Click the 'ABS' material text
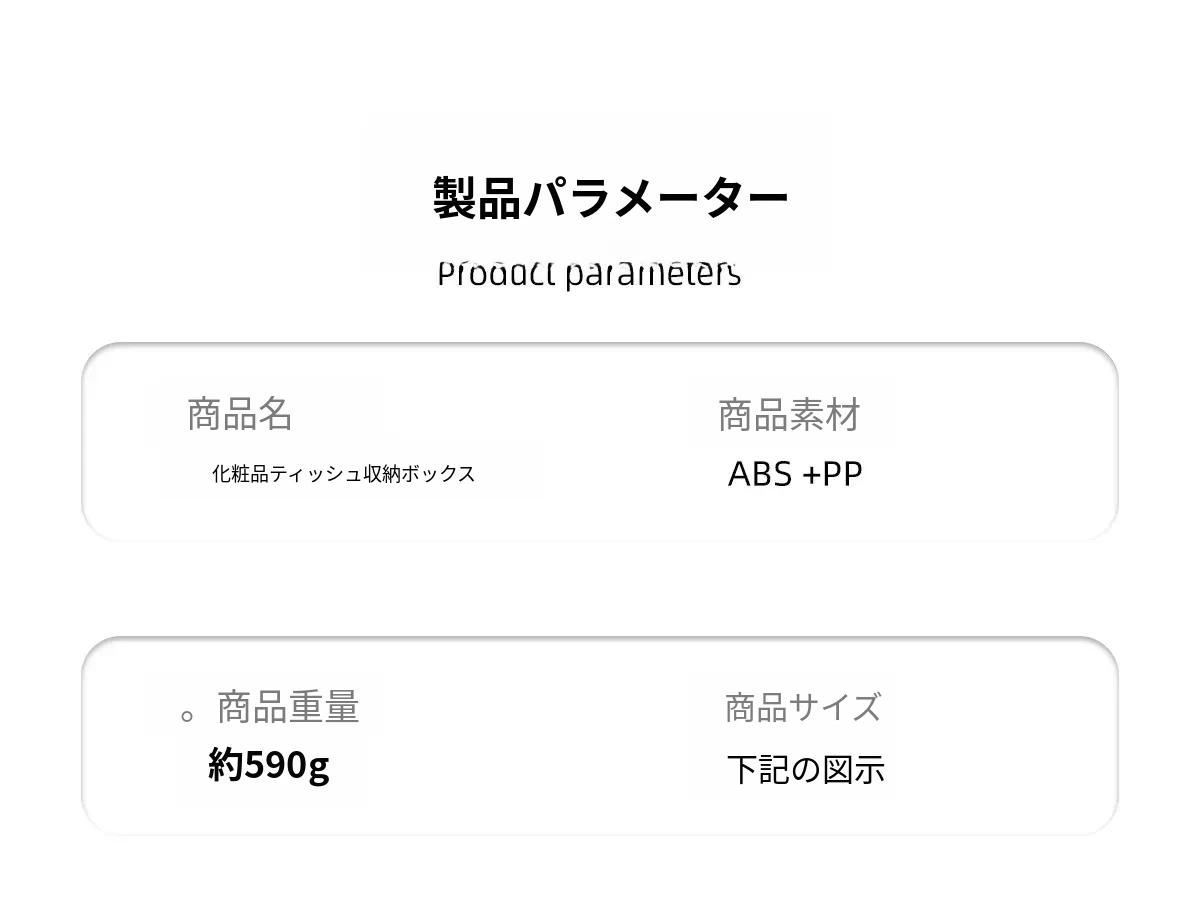 coord(760,474)
